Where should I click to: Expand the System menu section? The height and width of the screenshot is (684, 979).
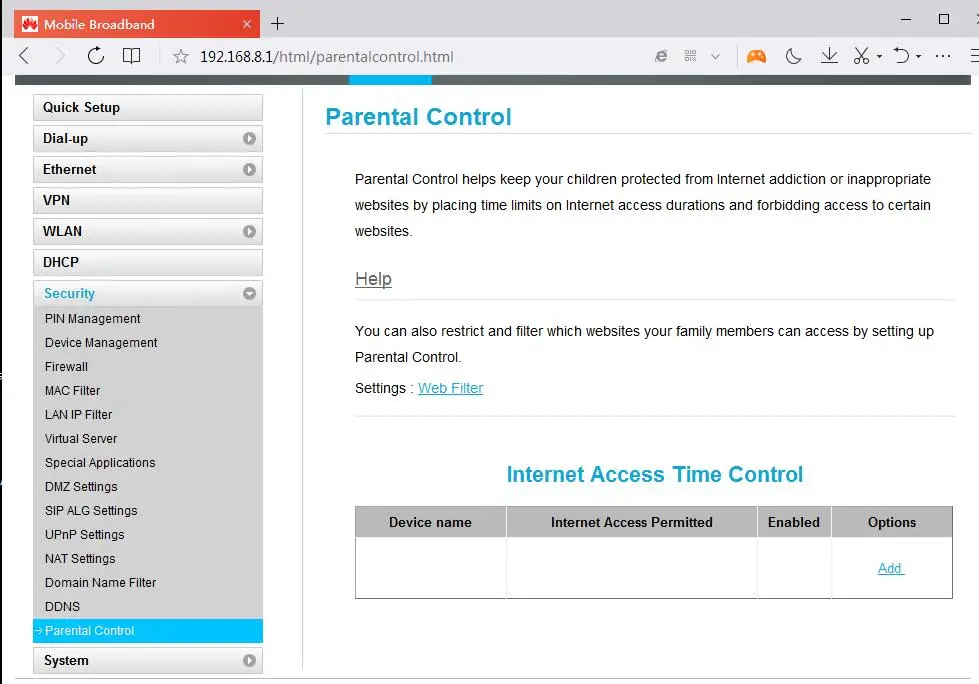coord(148,660)
